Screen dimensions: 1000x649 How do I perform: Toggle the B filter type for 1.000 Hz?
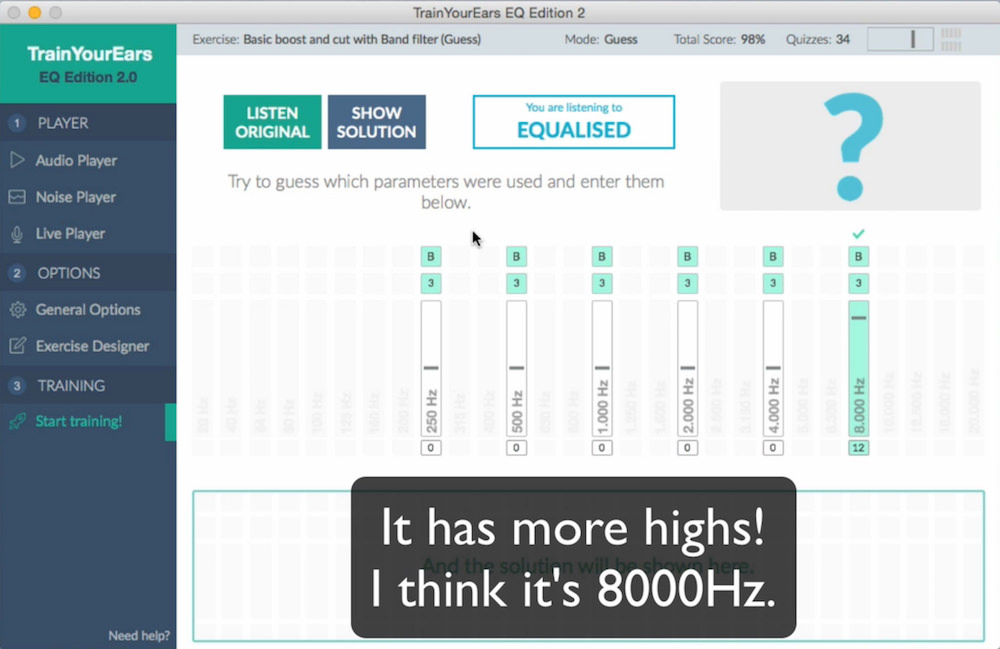[601, 256]
